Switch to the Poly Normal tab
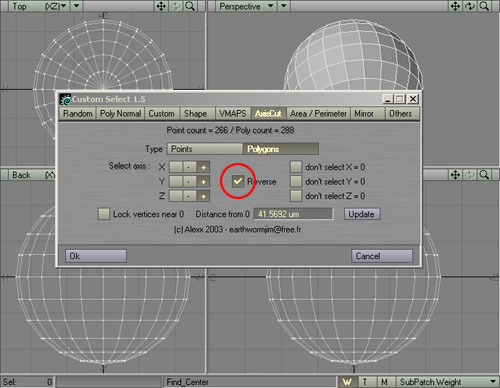Image resolution: width=500 pixels, height=388 pixels. pyautogui.click(x=120, y=114)
